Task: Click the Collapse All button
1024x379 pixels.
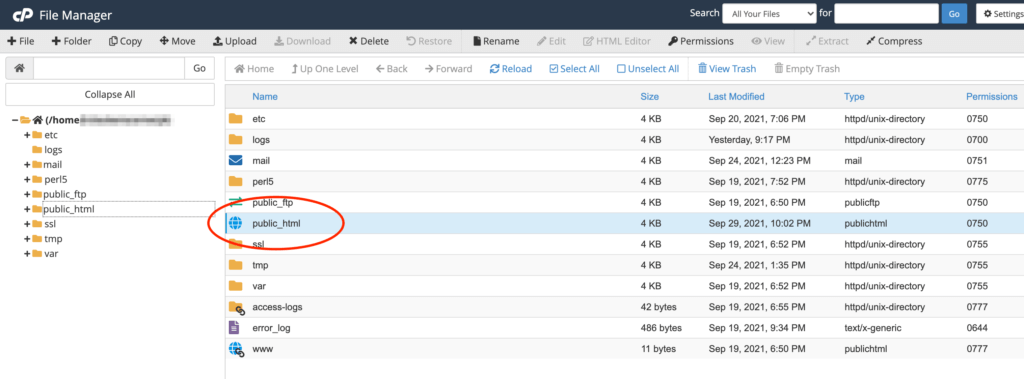Action: coord(110,94)
